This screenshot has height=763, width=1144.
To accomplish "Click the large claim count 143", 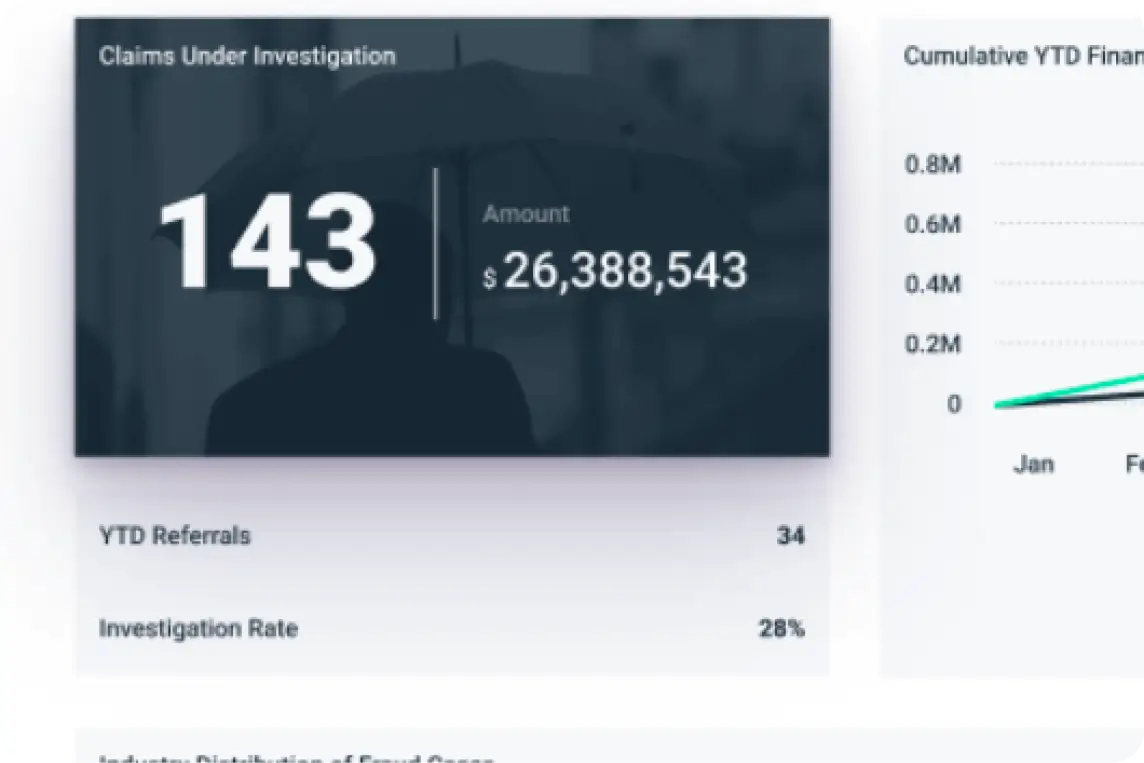I will (x=270, y=245).
